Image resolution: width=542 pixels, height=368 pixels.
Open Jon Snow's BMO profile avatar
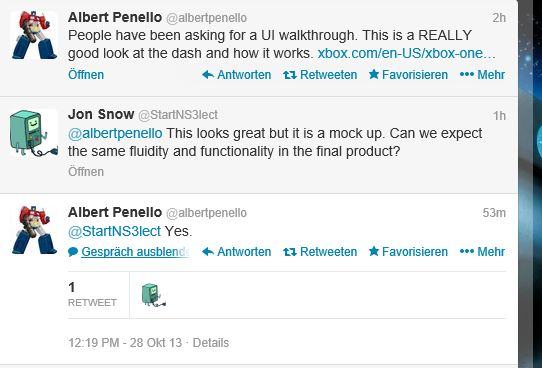[34, 133]
